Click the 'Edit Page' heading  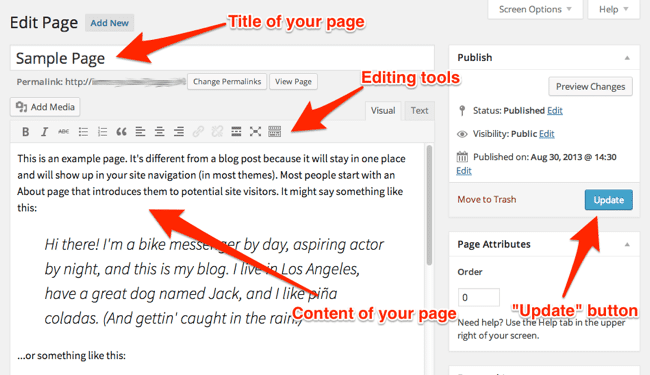pyautogui.click(x=44, y=23)
